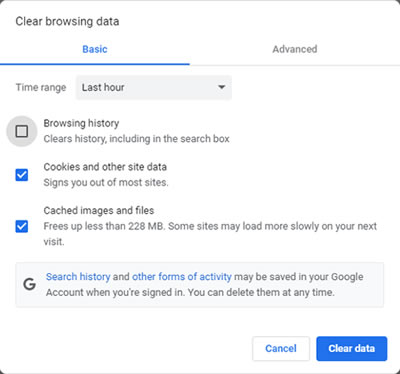Click the Clear data button
Viewport: 400px width, 374px height.
(352, 349)
